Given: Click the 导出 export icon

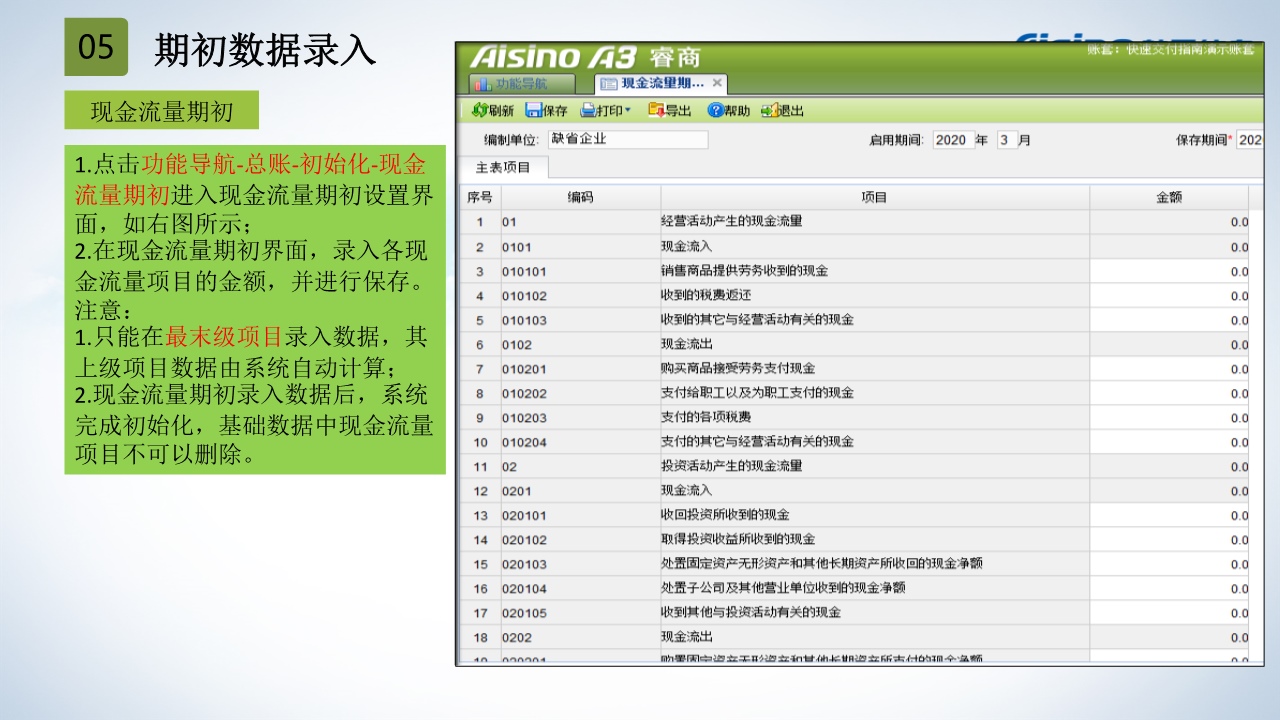Looking at the screenshot, I should click(x=656, y=111).
